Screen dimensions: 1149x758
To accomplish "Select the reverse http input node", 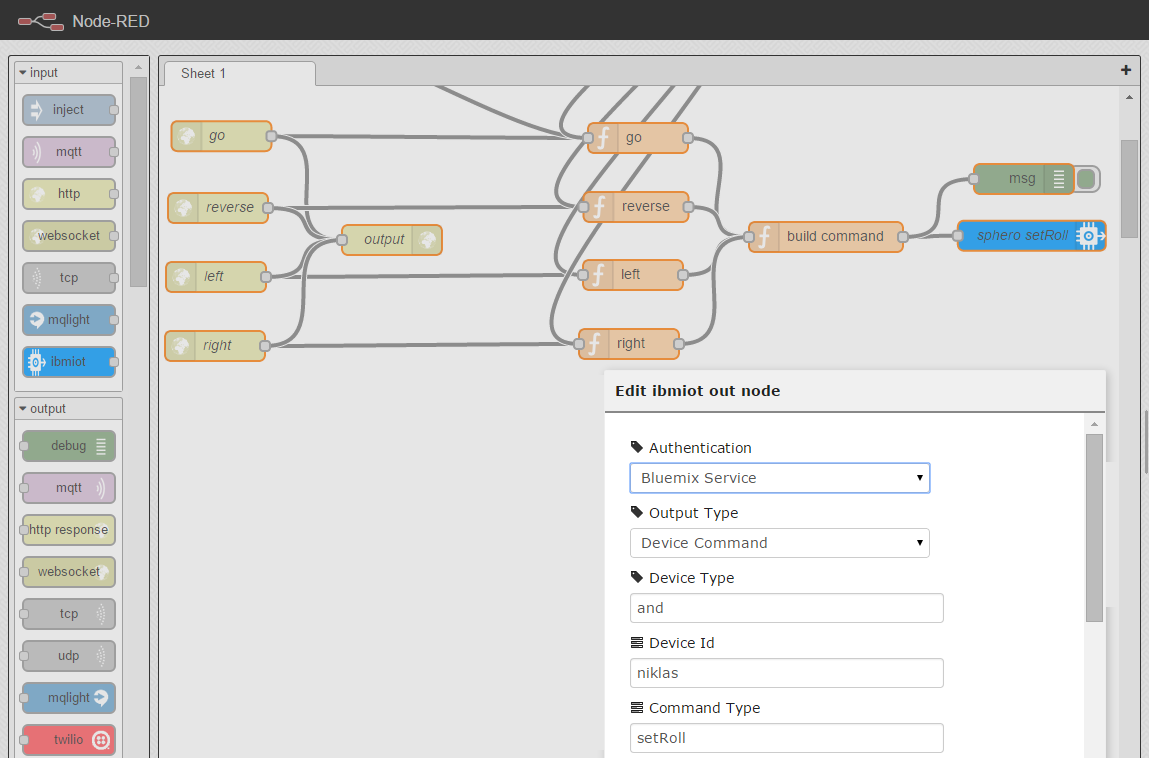I will tap(218, 207).
